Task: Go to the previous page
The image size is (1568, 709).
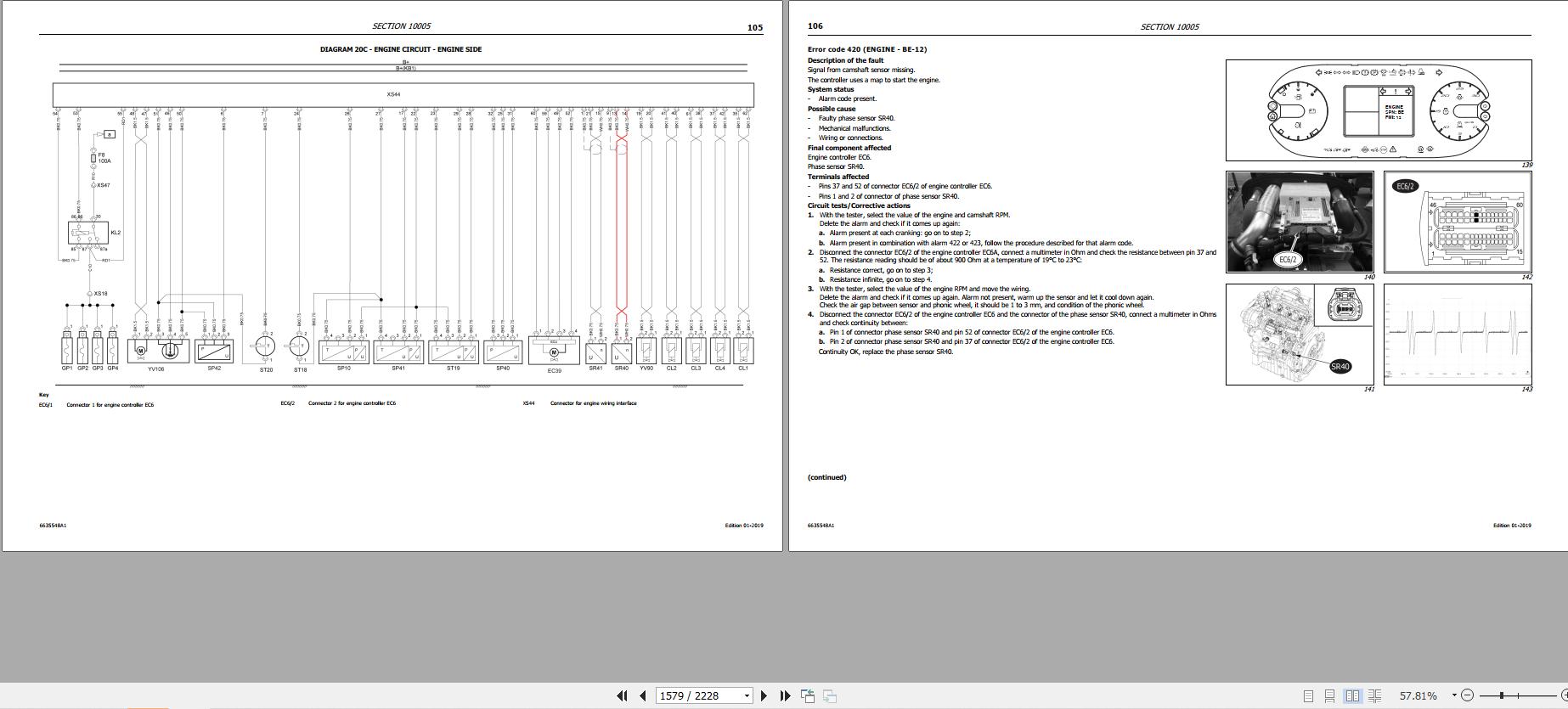Action: tap(642, 695)
